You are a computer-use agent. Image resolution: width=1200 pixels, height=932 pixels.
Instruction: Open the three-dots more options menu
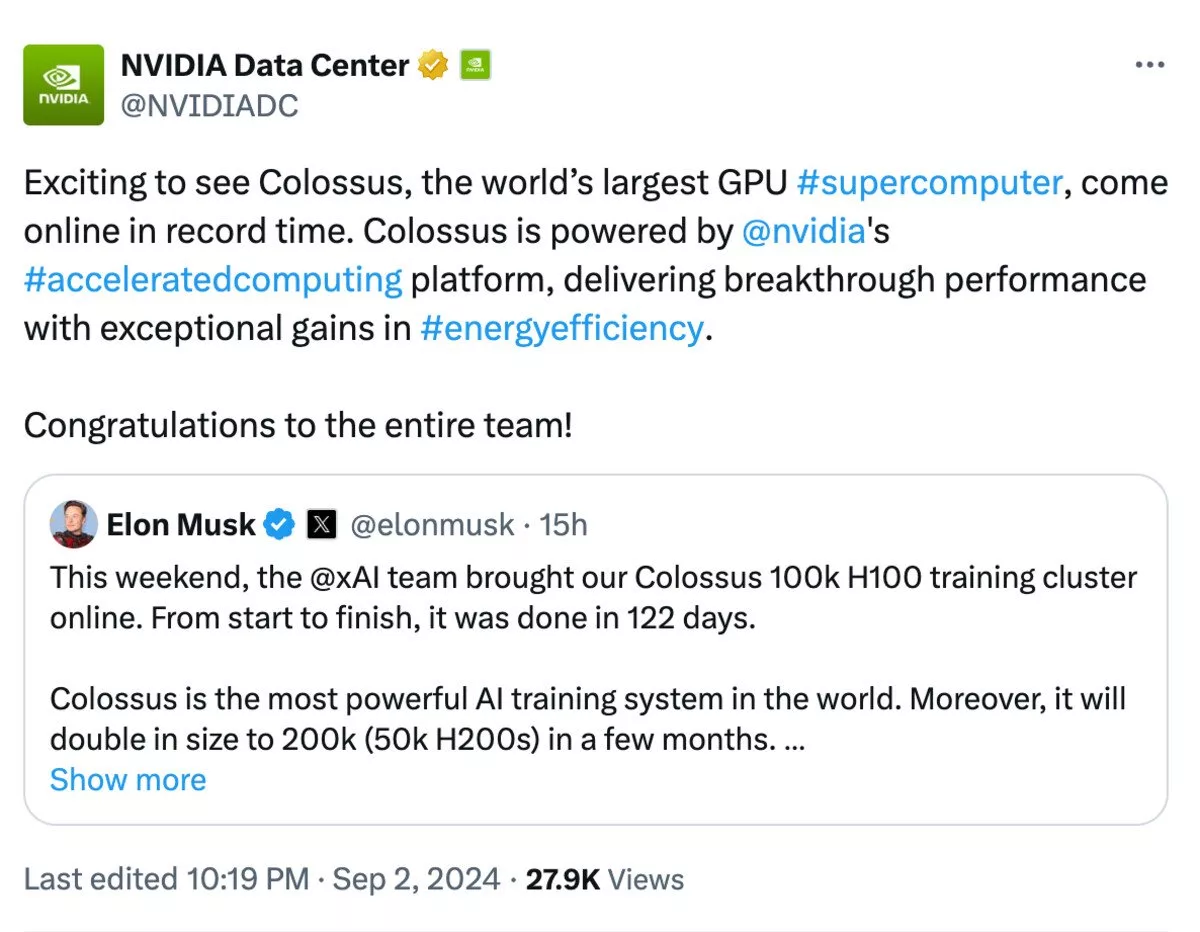[1149, 65]
